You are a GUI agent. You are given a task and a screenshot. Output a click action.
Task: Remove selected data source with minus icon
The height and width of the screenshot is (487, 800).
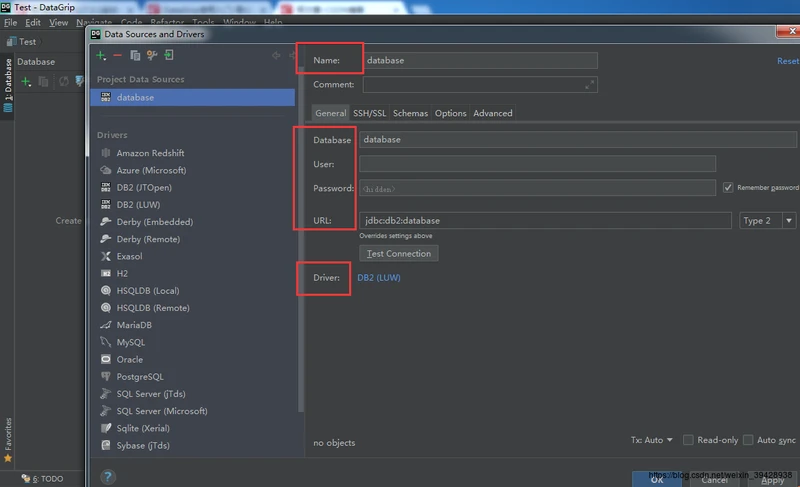click(117, 55)
